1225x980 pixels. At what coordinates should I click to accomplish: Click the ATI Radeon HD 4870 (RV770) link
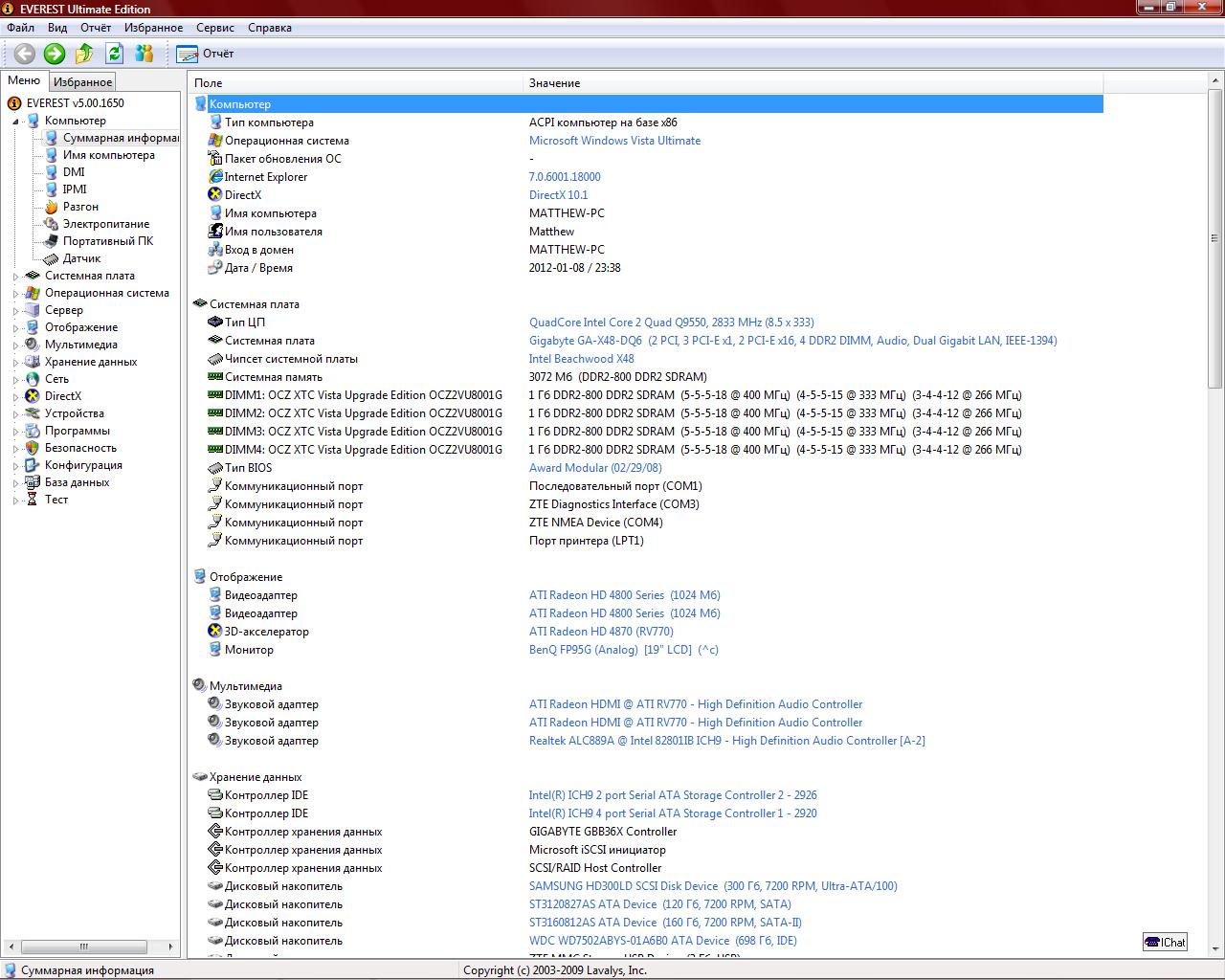tap(601, 632)
